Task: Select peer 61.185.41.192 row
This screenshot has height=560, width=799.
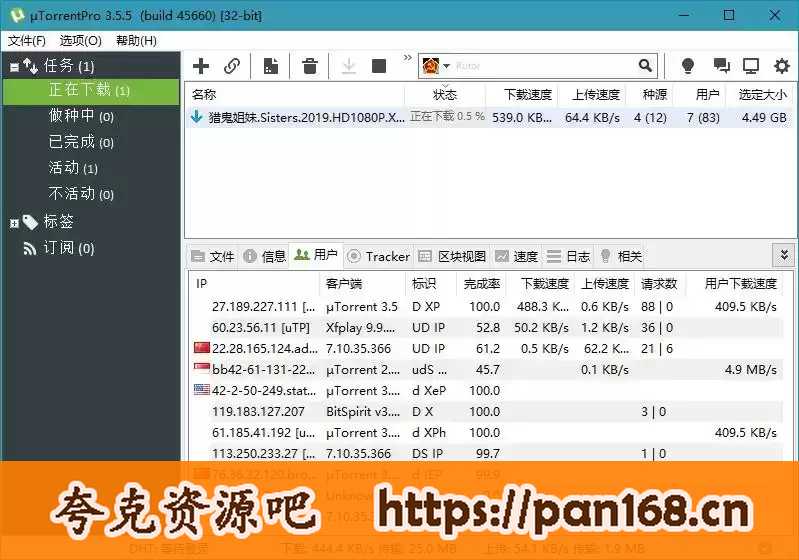Action: coord(487,433)
